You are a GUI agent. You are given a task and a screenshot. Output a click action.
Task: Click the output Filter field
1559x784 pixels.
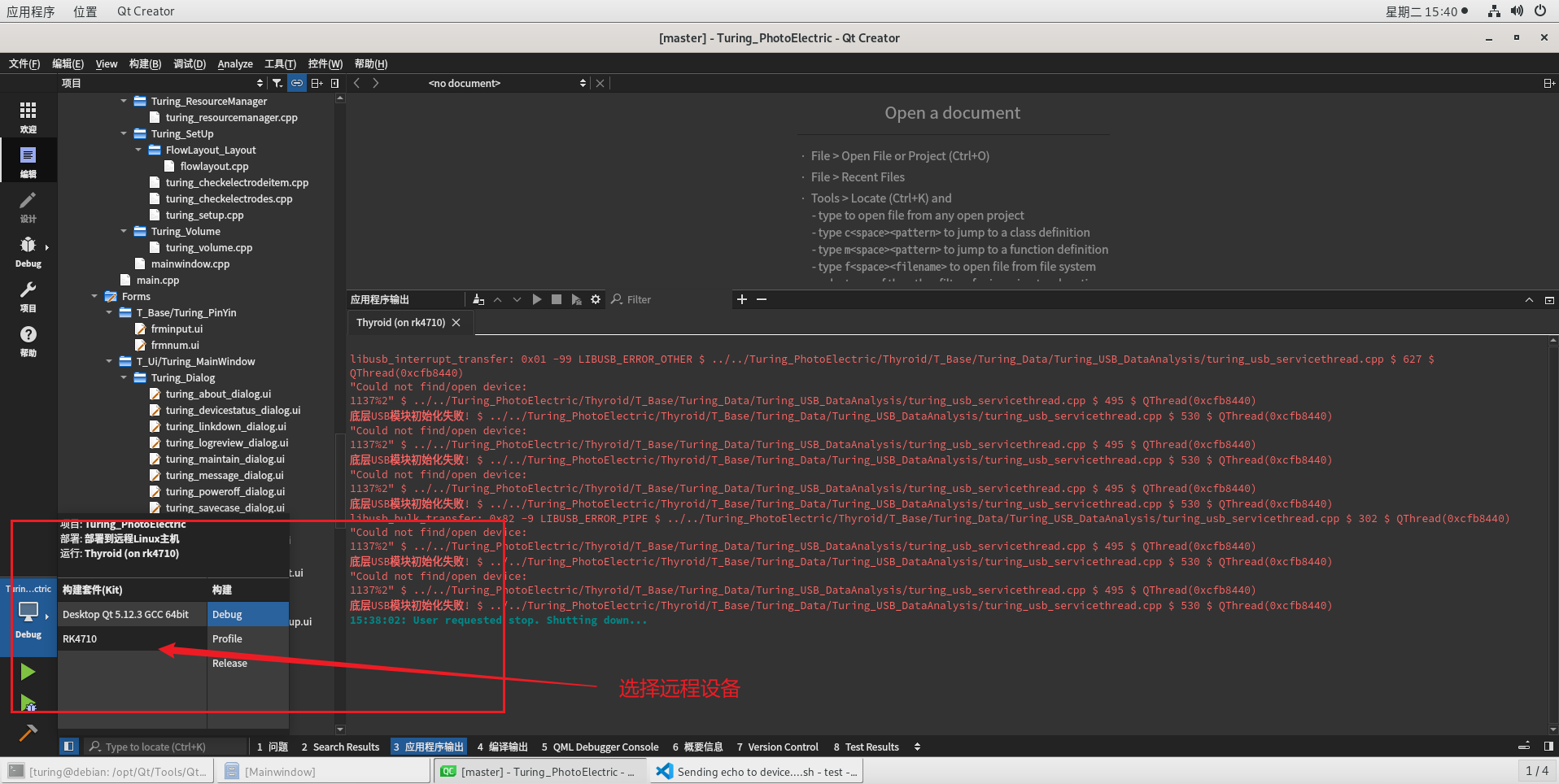pos(669,299)
